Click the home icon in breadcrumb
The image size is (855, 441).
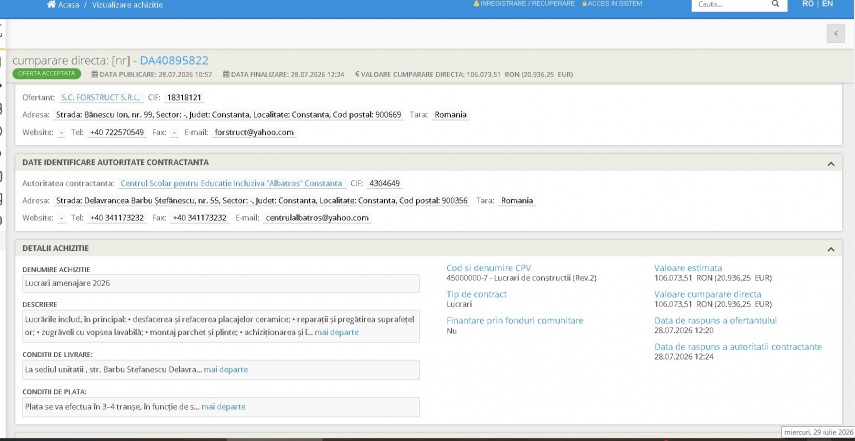51,4
